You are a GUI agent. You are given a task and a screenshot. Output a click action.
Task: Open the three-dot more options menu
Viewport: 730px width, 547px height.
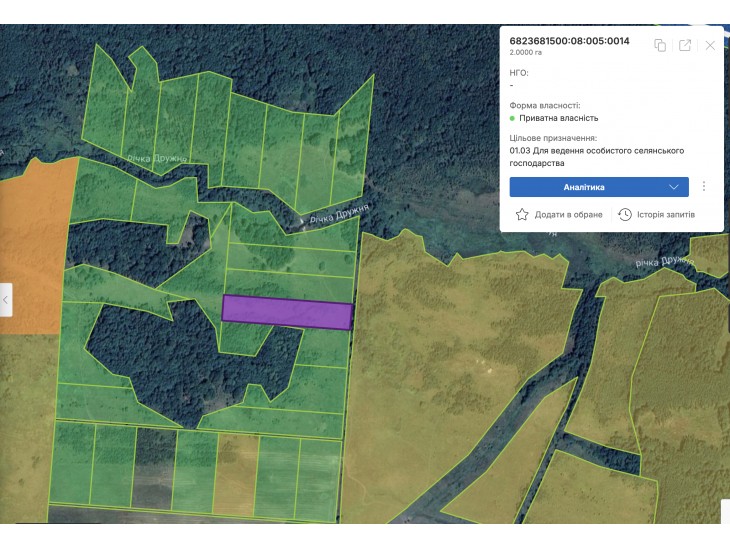pos(703,186)
